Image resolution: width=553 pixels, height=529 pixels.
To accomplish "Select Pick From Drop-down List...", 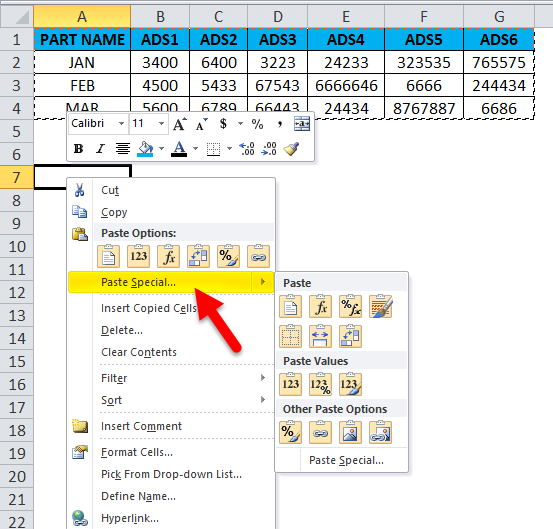I will [x=171, y=474].
